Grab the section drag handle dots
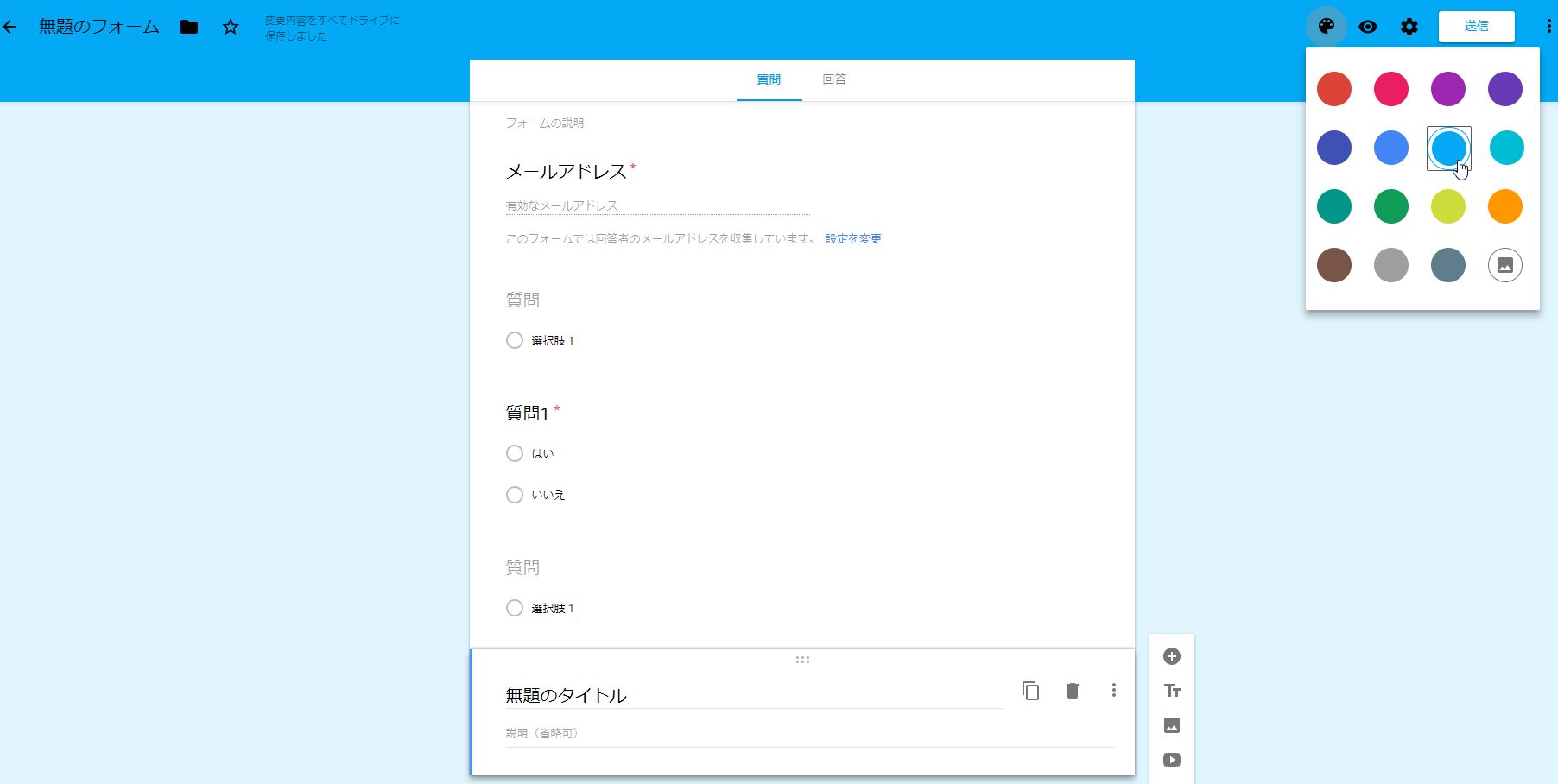This screenshot has height=784, width=1558. [802, 660]
